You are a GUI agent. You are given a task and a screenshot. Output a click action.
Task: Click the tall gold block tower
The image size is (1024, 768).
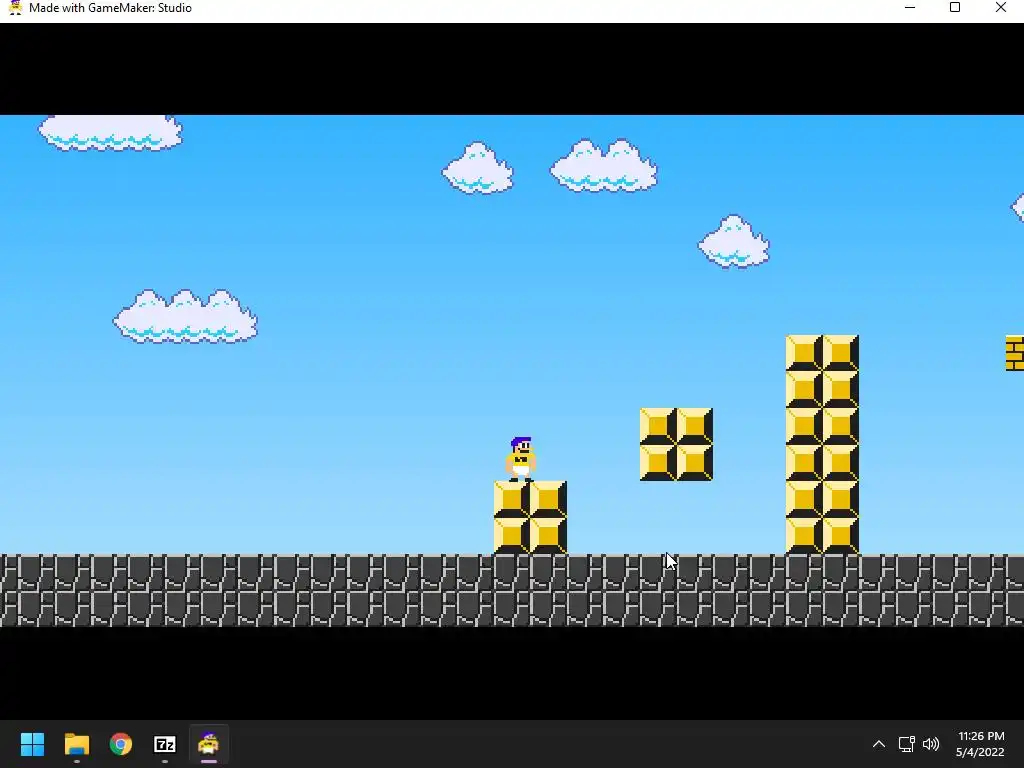[822, 444]
